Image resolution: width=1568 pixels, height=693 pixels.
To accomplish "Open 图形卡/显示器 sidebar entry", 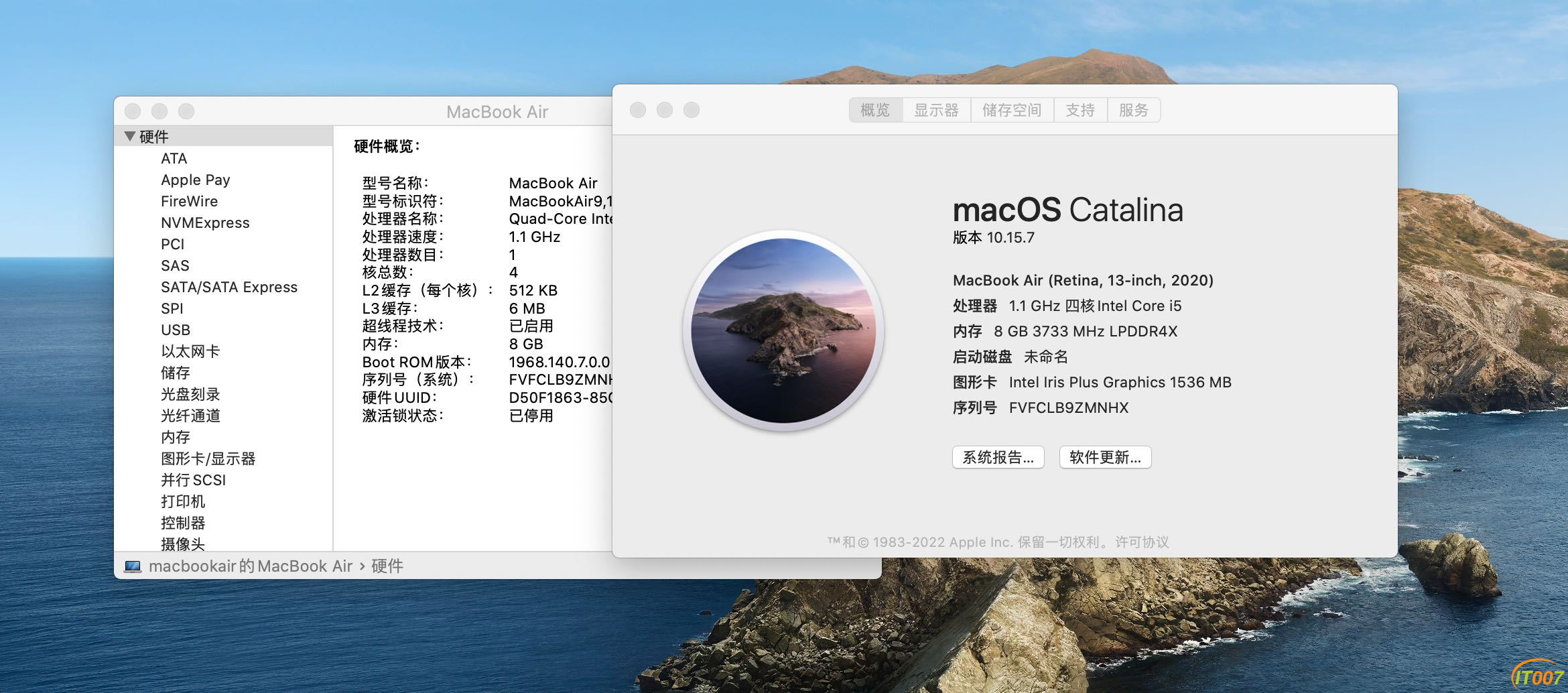I will pos(208,458).
